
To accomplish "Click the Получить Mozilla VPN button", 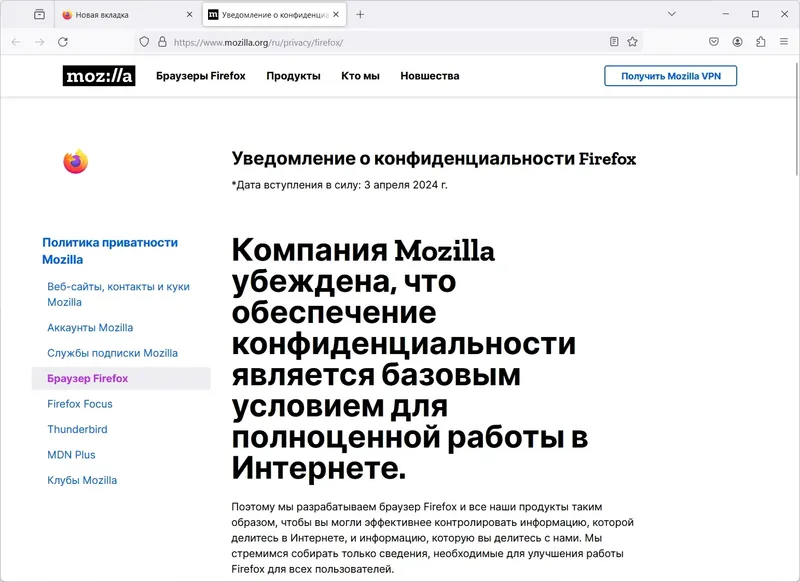I will pos(670,75).
